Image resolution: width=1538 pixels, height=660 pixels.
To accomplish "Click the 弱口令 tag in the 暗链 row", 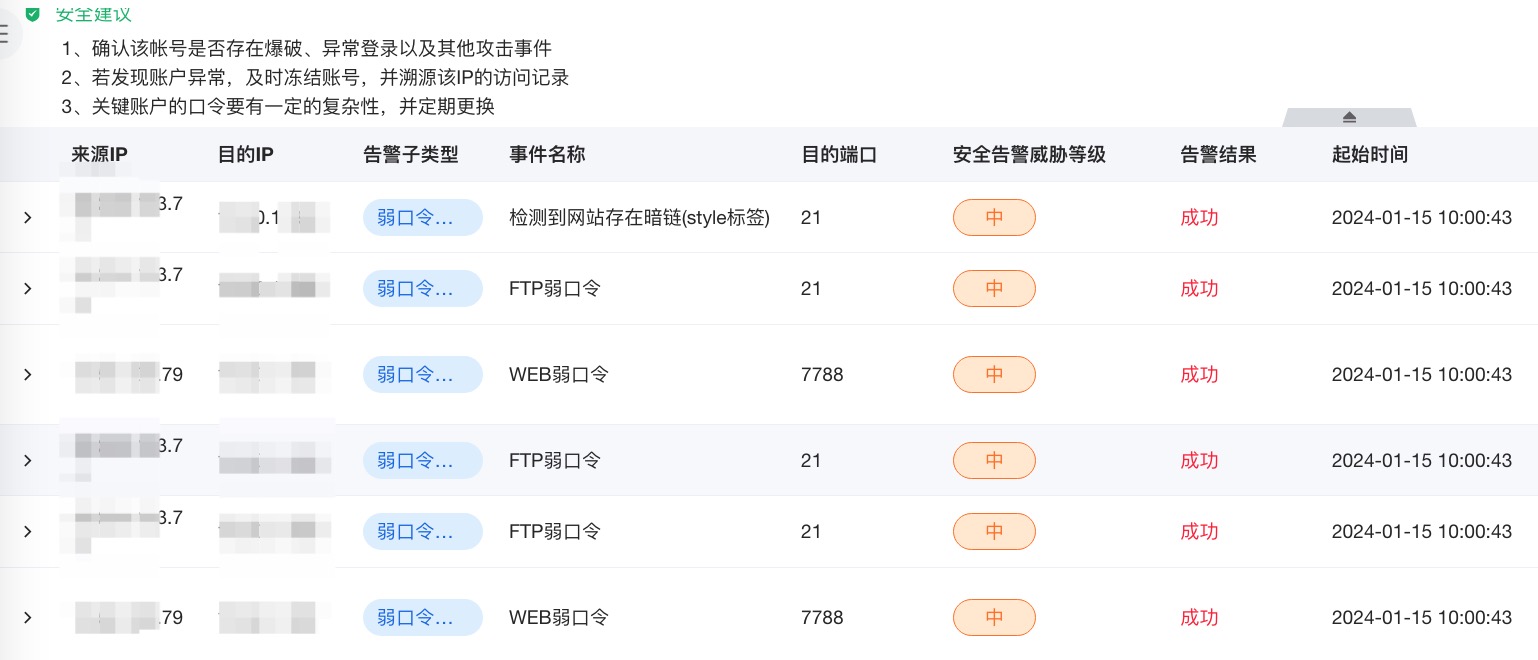I will [422, 218].
